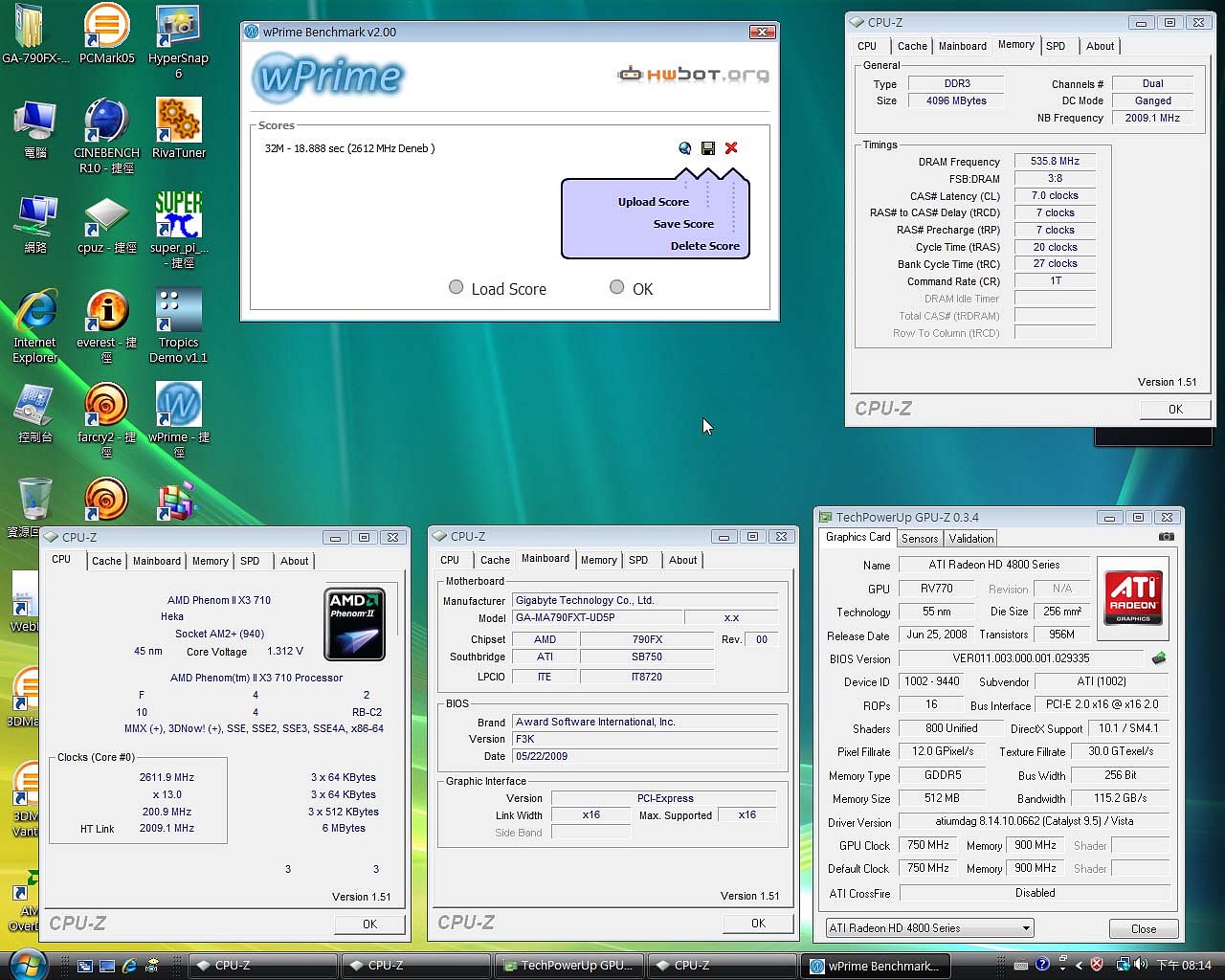Open CPU tab in the CPU-Z motherboard window
The height and width of the screenshot is (980, 1225).
[x=450, y=560]
